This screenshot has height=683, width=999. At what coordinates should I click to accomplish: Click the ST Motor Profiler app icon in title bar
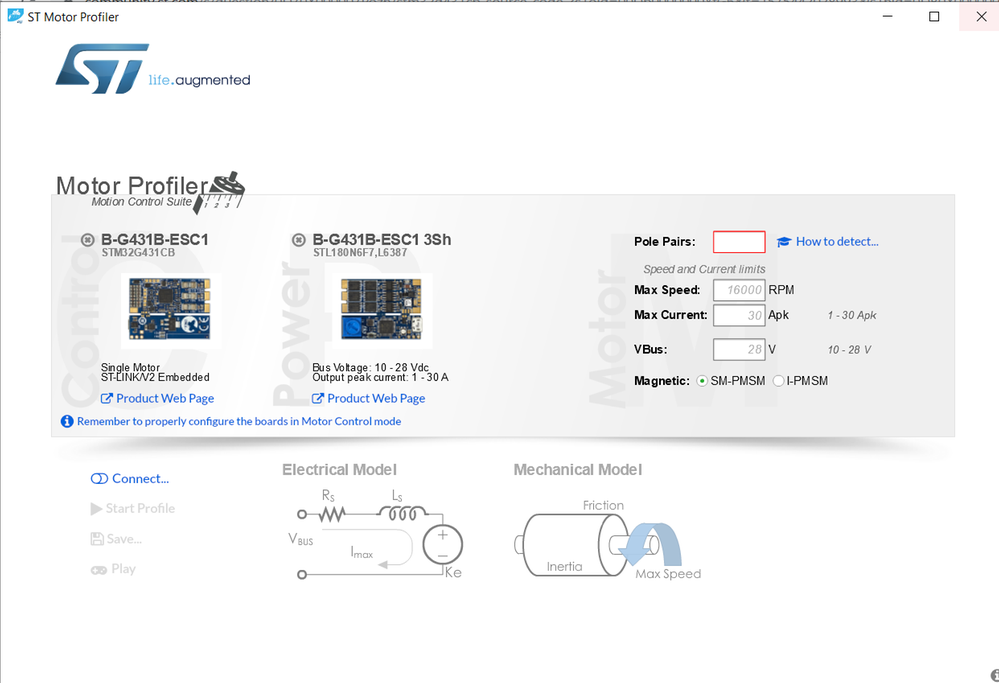pos(15,16)
